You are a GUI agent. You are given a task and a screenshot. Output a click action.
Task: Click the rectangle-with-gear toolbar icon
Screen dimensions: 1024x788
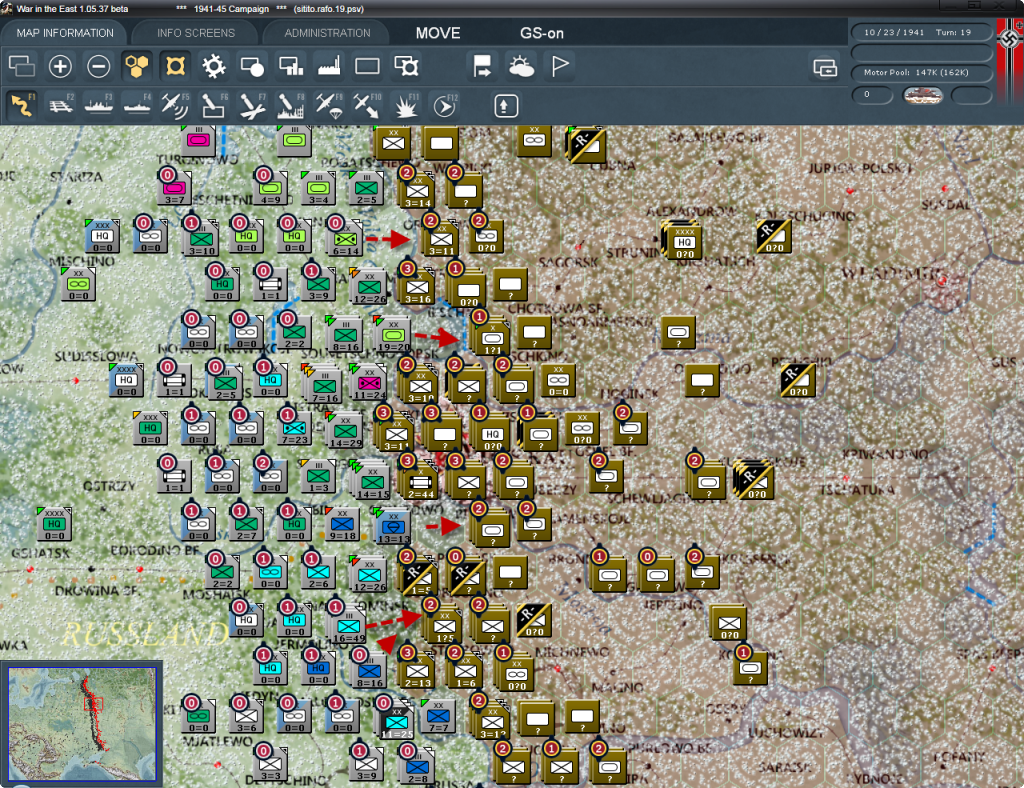point(406,66)
